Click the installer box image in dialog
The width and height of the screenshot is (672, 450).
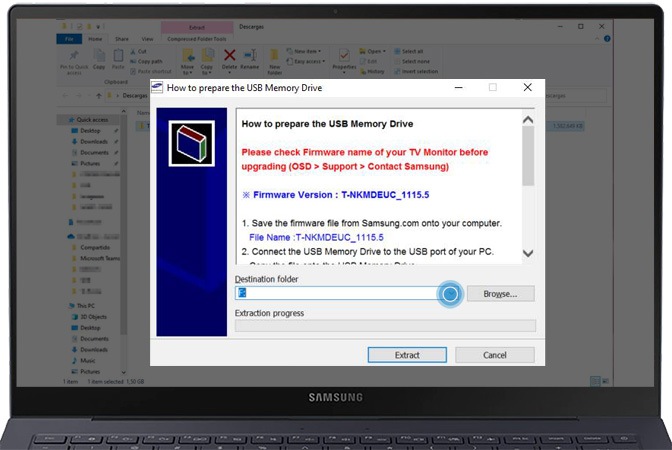pos(192,144)
